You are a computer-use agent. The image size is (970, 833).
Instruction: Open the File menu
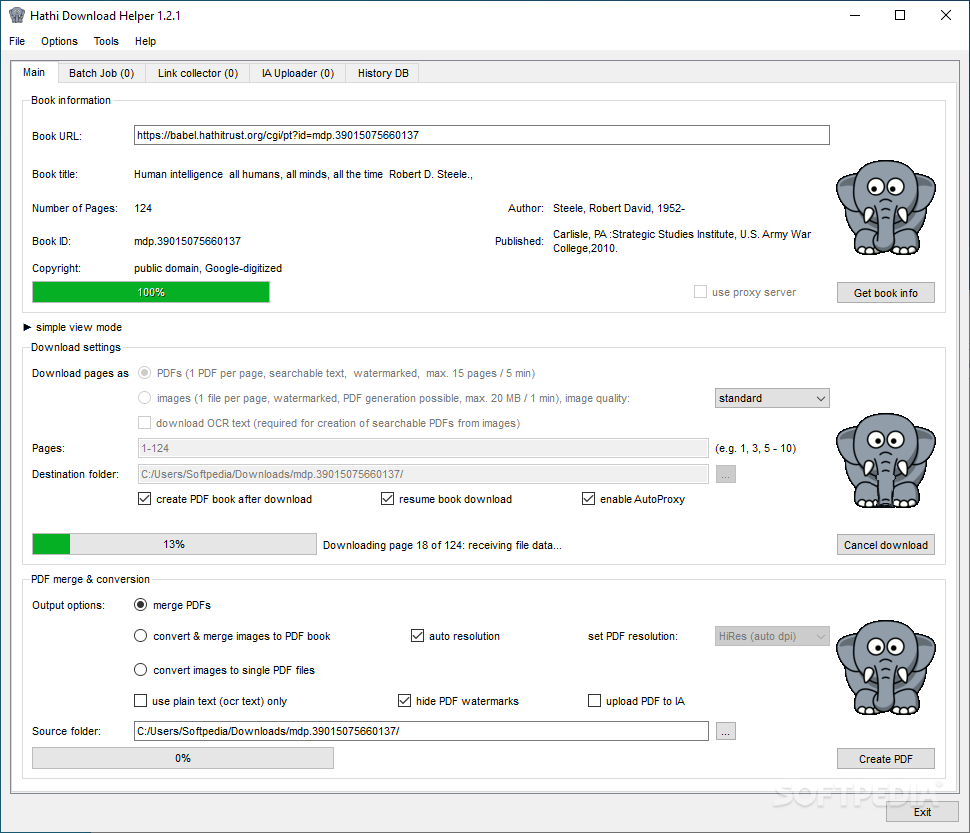17,41
